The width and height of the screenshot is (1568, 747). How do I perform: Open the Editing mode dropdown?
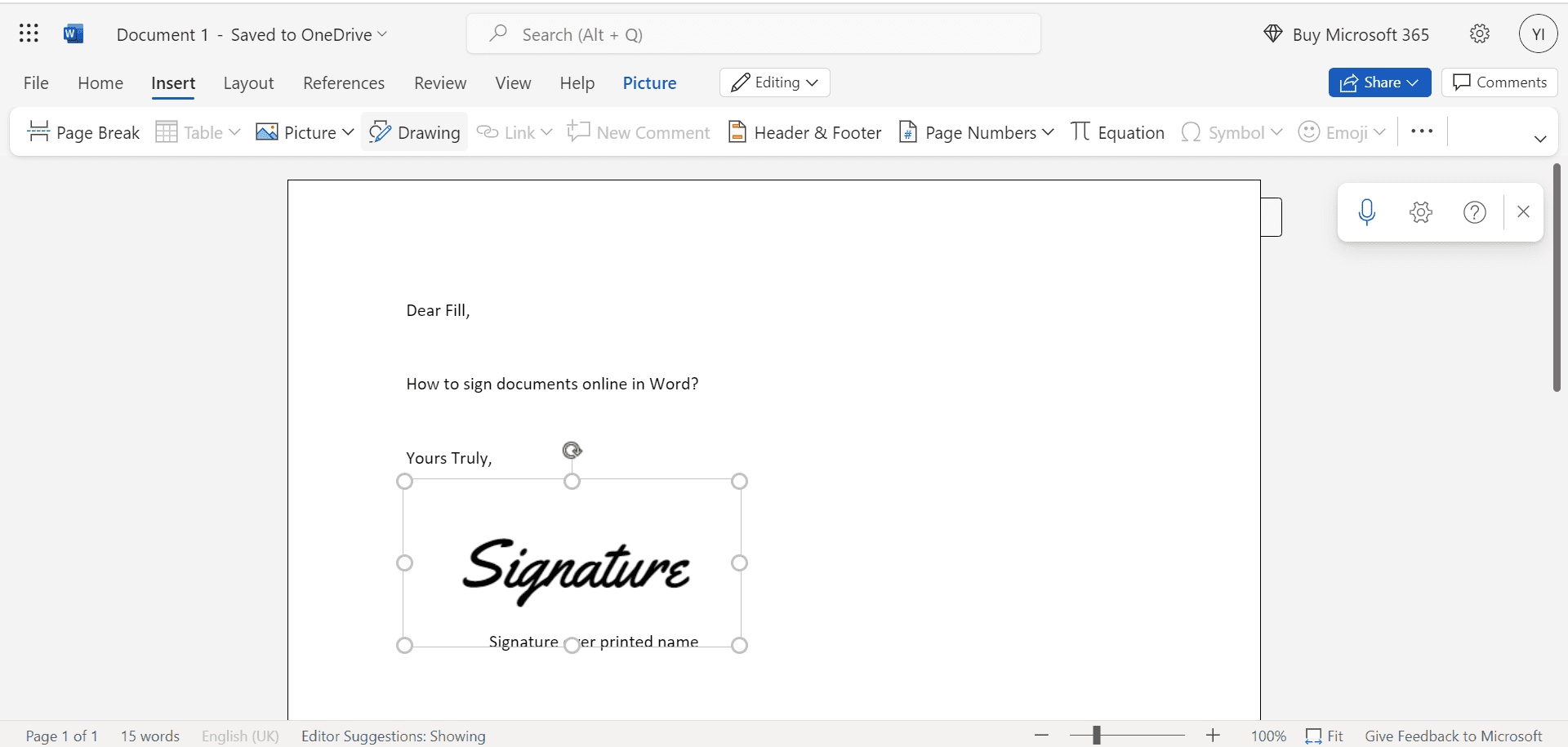click(773, 82)
